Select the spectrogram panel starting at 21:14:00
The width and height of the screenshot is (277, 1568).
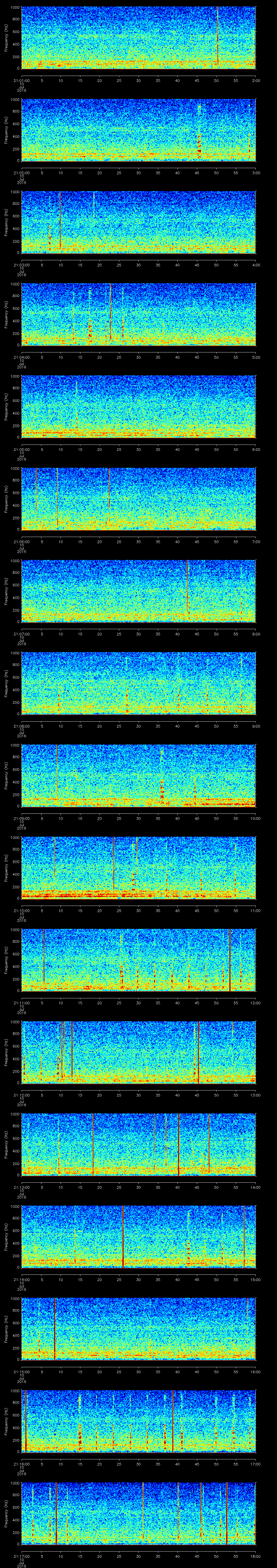tap(138, 1237)
